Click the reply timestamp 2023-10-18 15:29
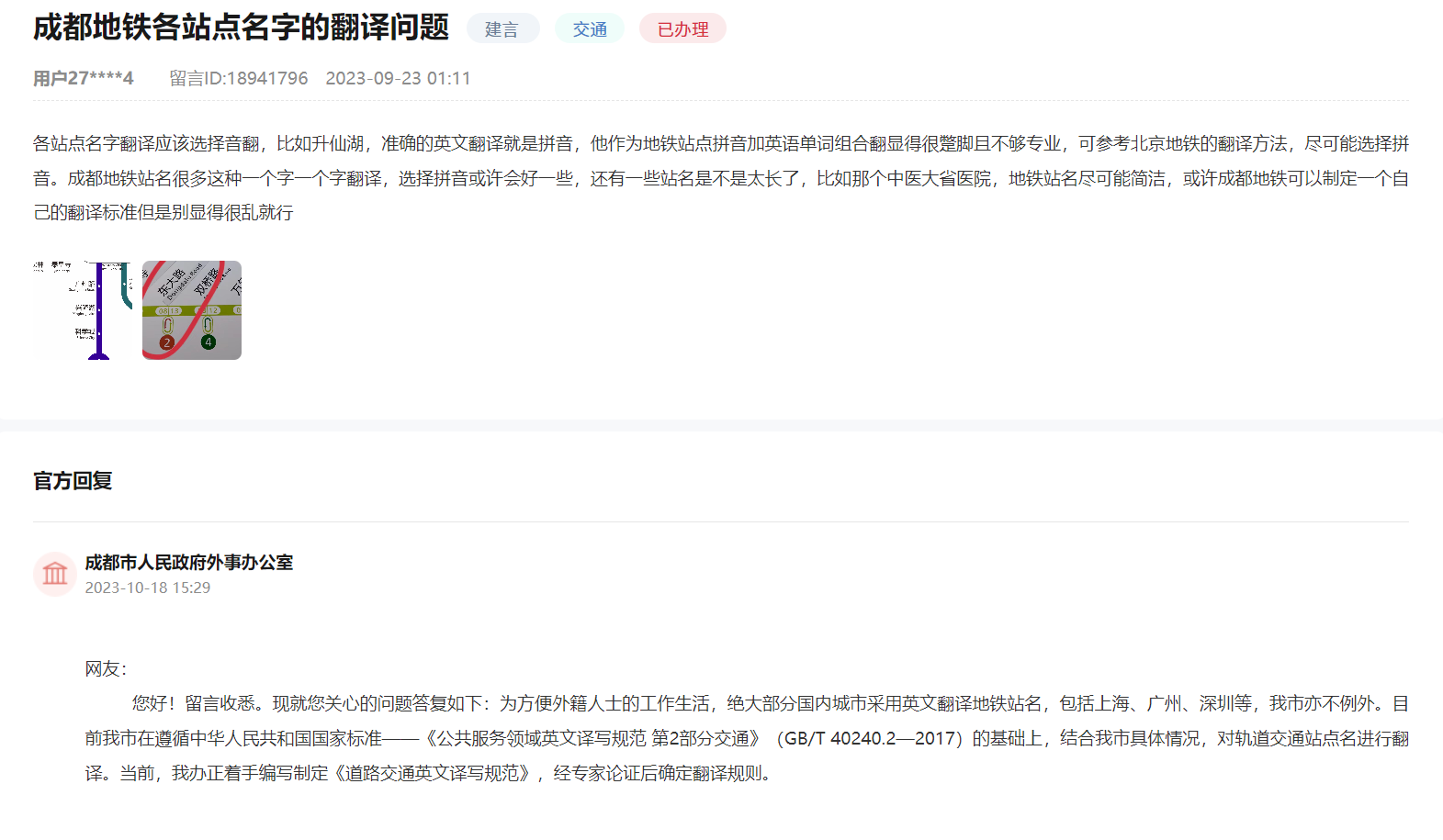This screenshot has height=840, width=1443. (148, 588)
